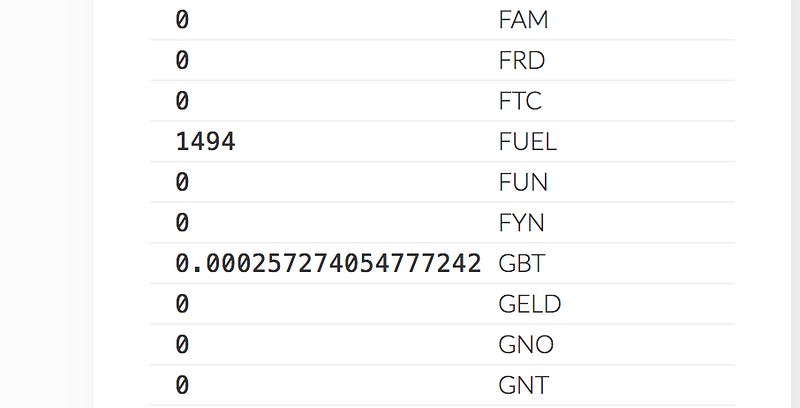The width and height of the screenshot is (800, 408).
Task: Click the FRD currency label
Action: [521, 61]
